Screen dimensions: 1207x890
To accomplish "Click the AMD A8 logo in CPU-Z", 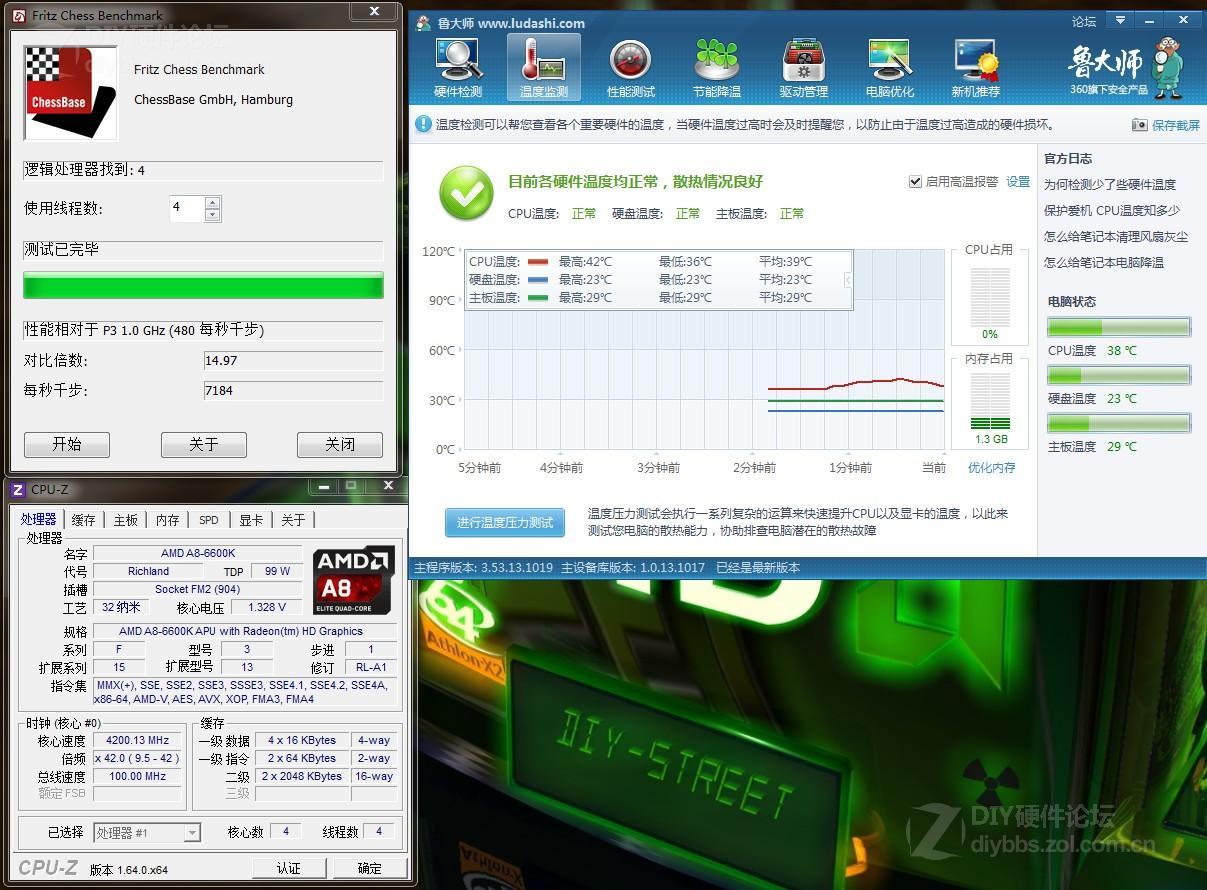I will (353, 580).
